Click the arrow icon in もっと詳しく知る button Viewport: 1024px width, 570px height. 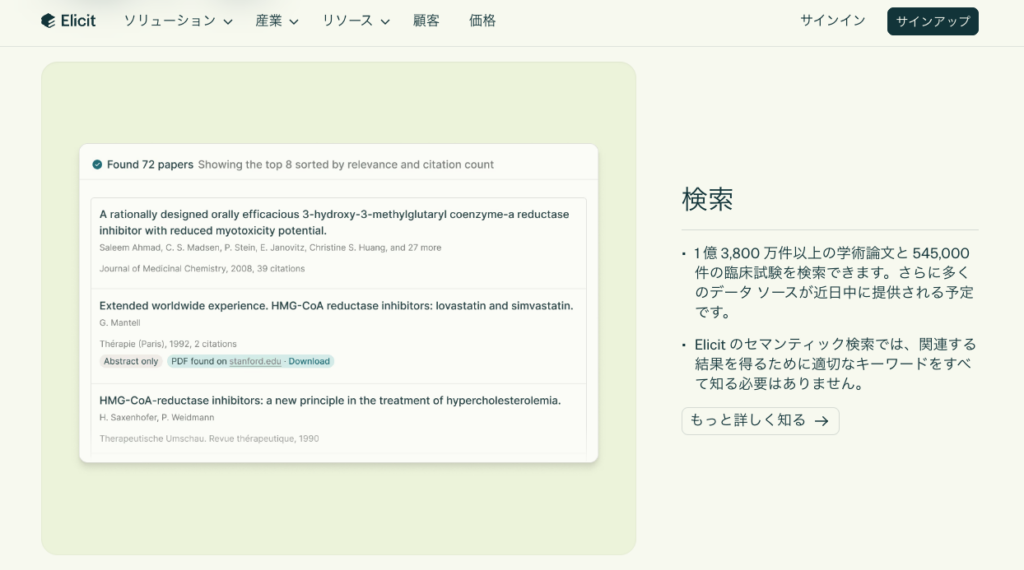pyautogui.click(x=821, y=421)
